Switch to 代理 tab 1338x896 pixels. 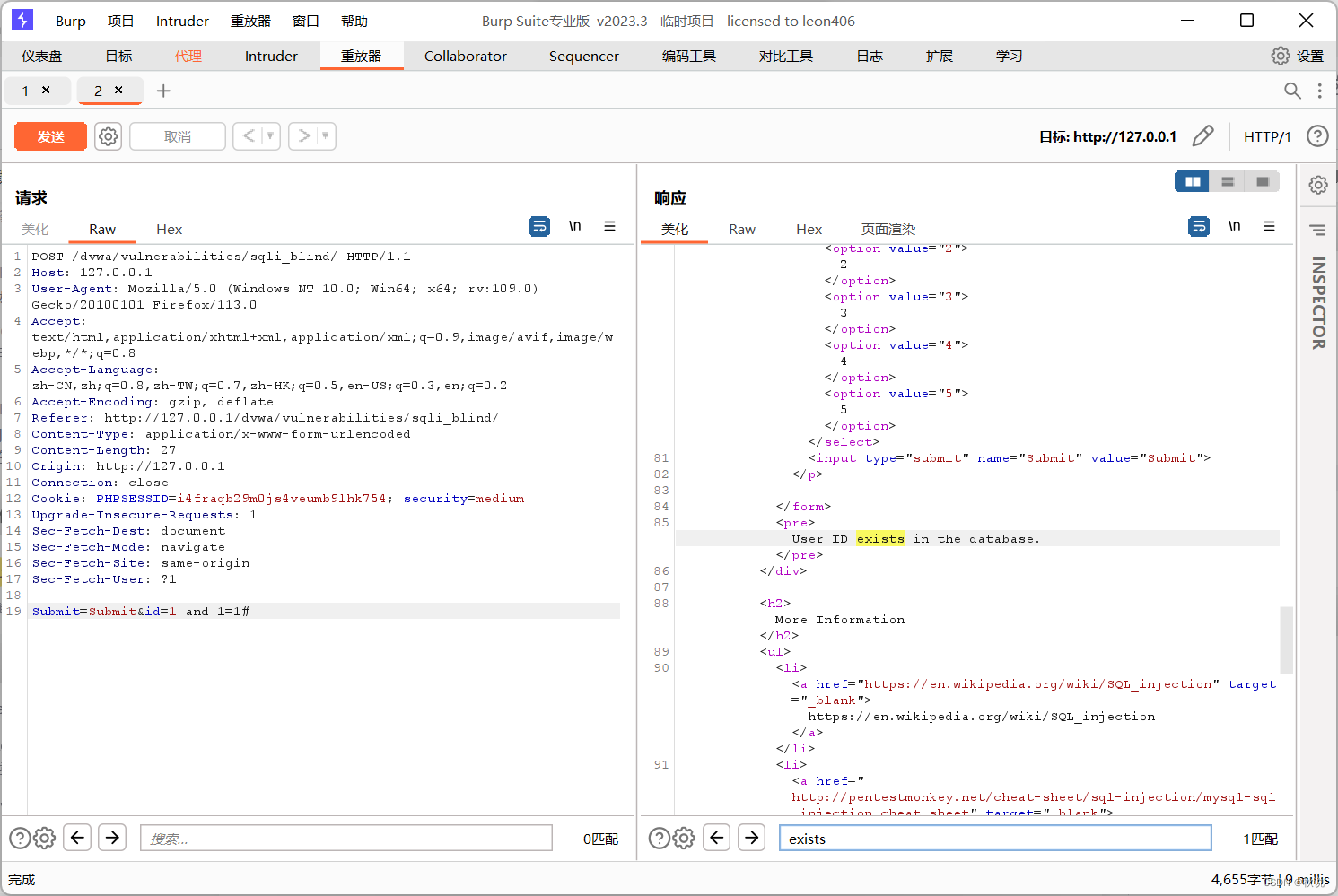click(x=188, y=56)
